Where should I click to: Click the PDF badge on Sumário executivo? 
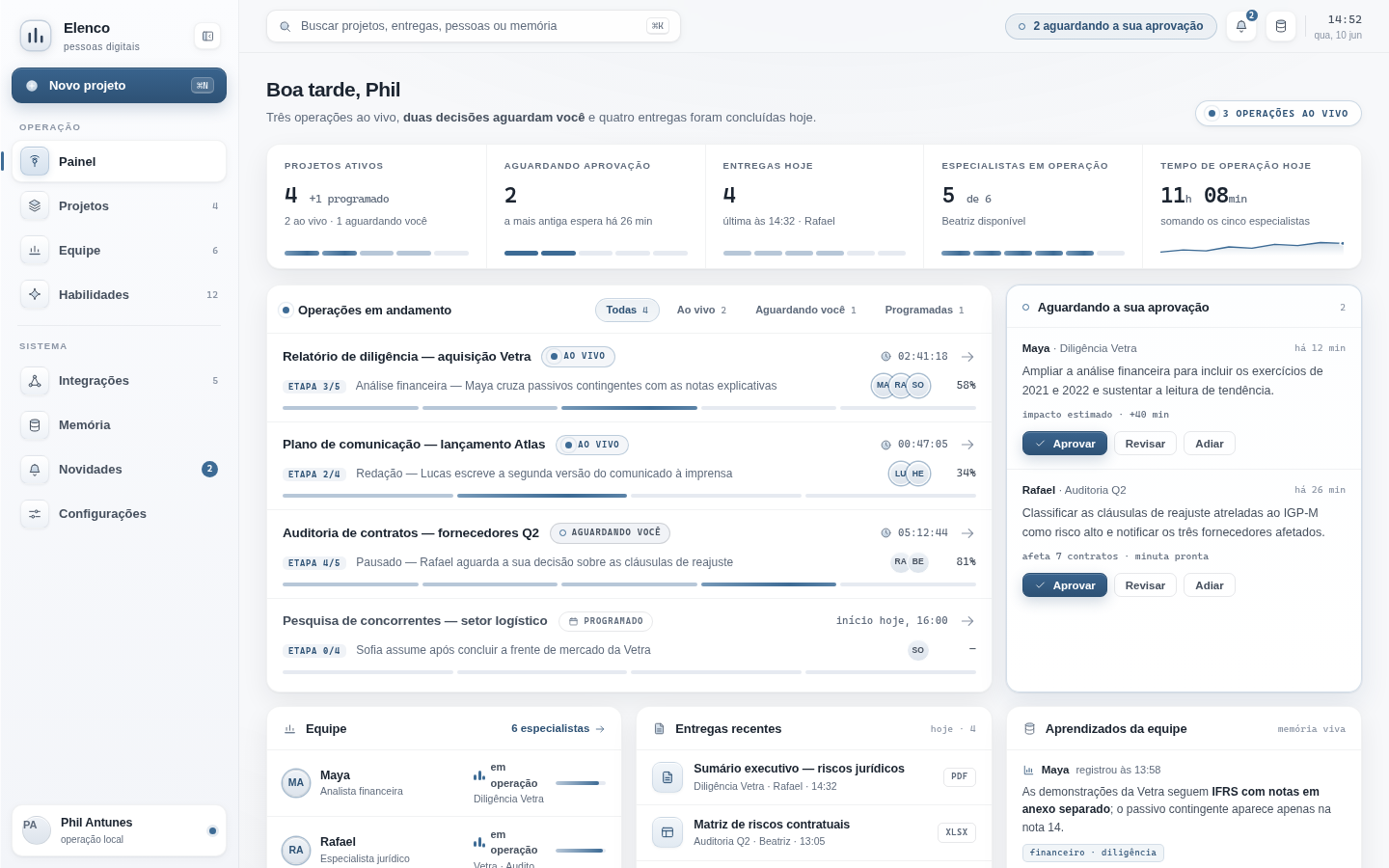(959, 776)
